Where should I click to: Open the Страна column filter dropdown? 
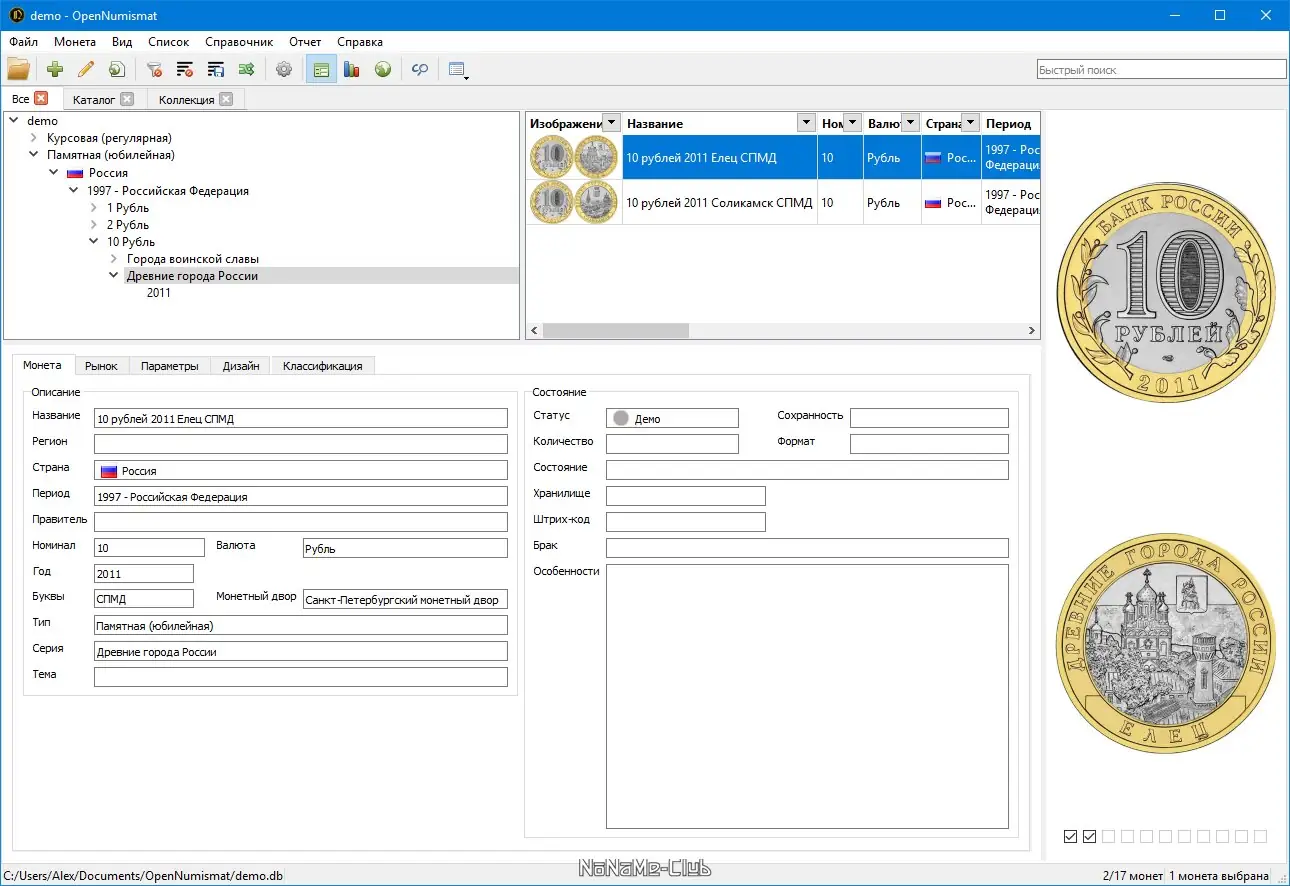point(969,123)
